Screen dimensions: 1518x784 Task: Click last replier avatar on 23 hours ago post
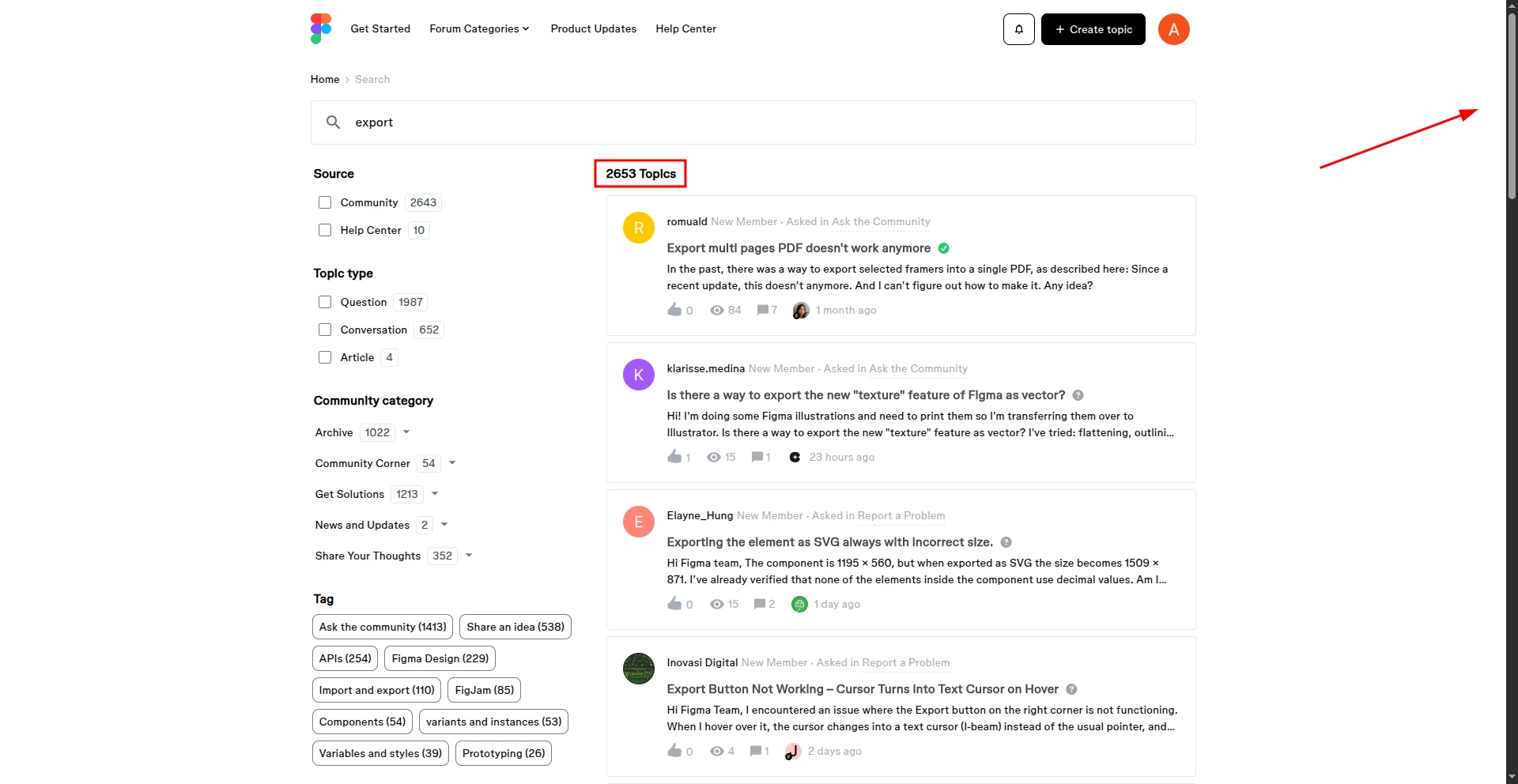795,457
